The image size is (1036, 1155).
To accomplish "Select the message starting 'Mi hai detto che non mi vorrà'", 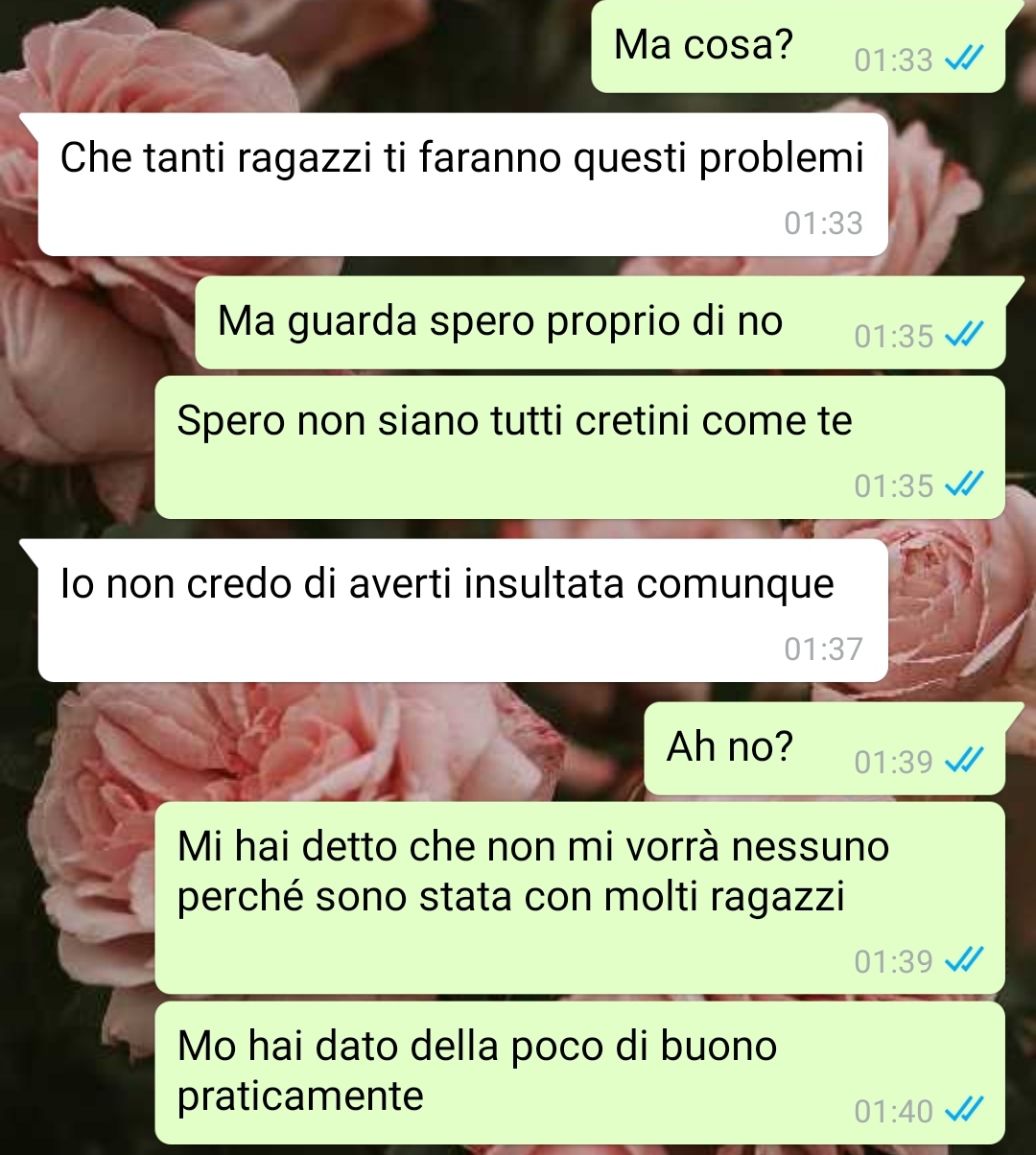I will pyautogui.click(x=579, y=898).
